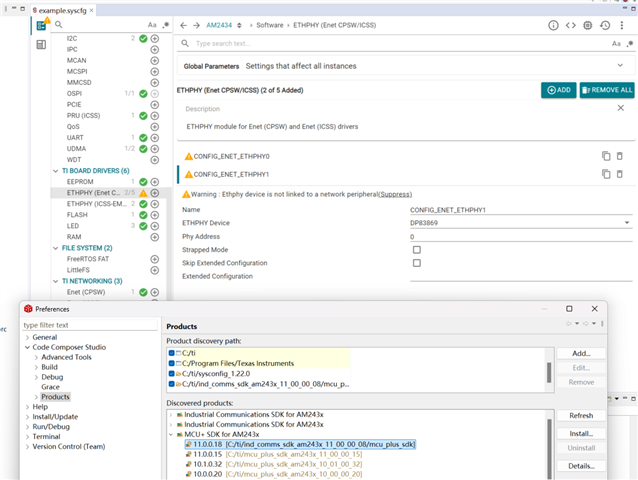
Task: Add an I2C instance with plus icon
Action: click(x=155, y=38)
